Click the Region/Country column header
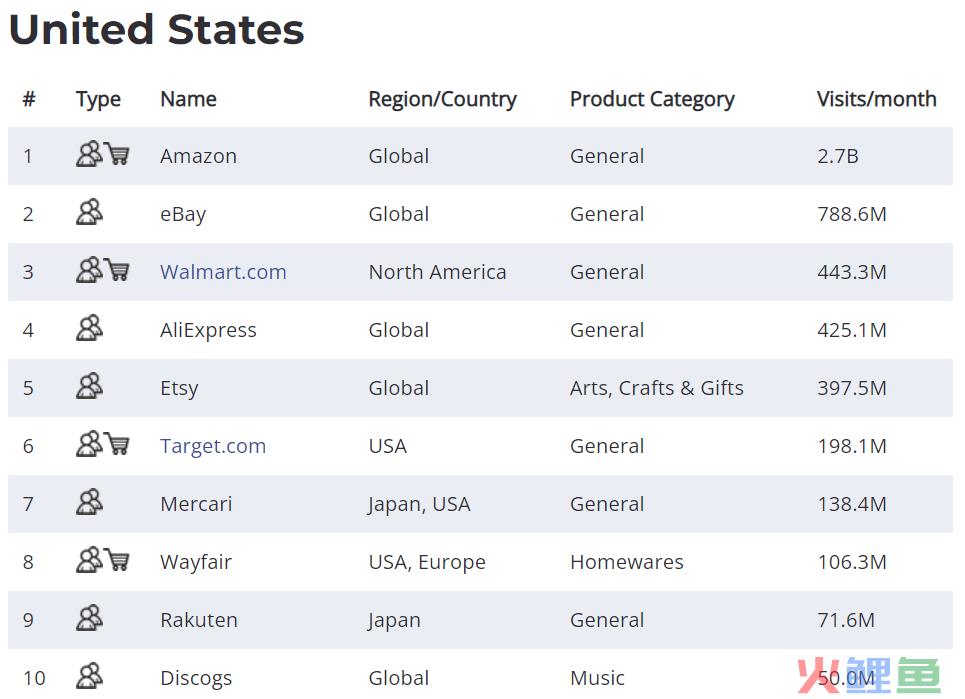The height and width of the screenshot is (699, 965). click(442, 100)
